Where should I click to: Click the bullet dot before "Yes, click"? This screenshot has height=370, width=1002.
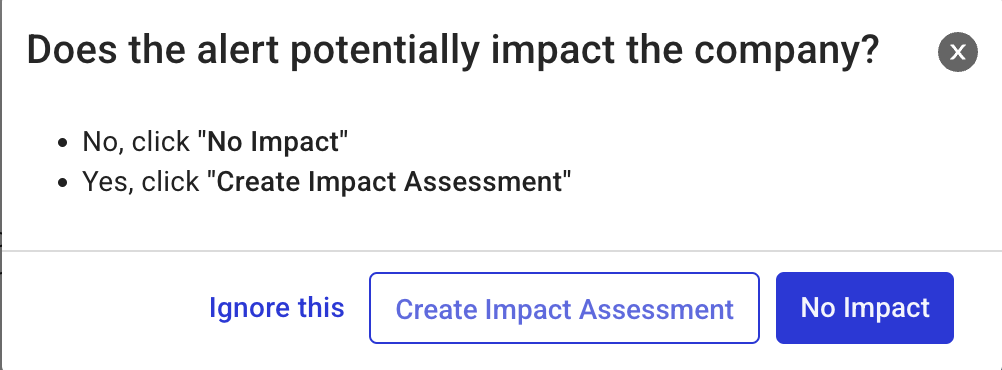click(x=62, y=183)
